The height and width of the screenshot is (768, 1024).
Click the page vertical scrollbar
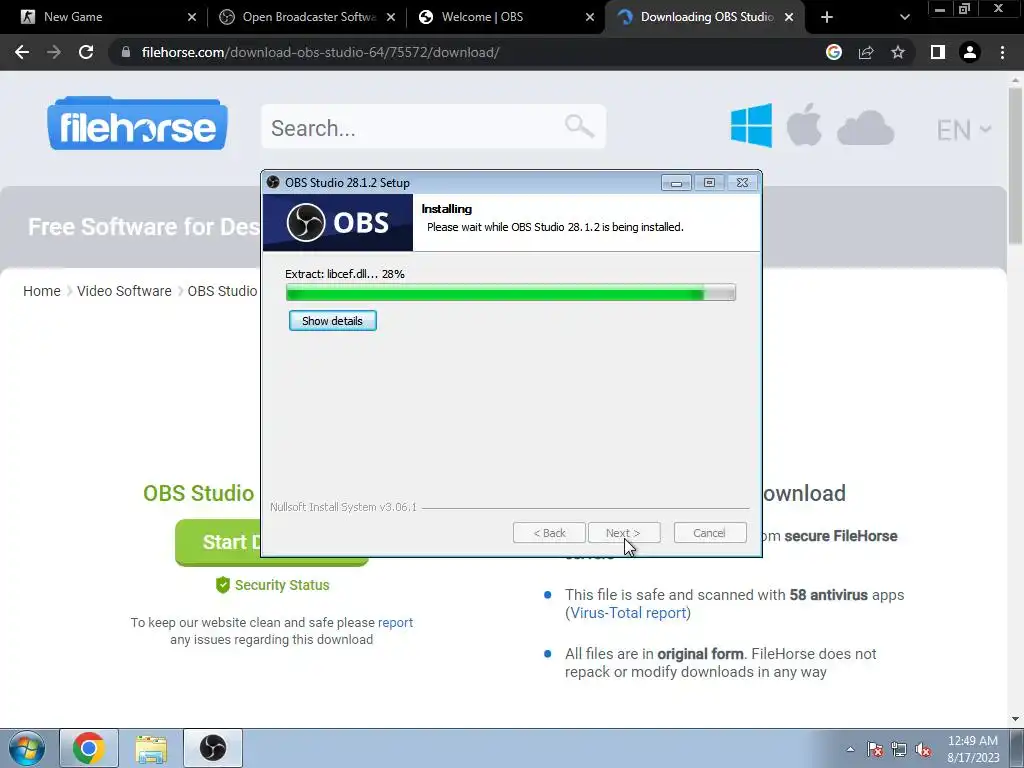(1016, 167)
